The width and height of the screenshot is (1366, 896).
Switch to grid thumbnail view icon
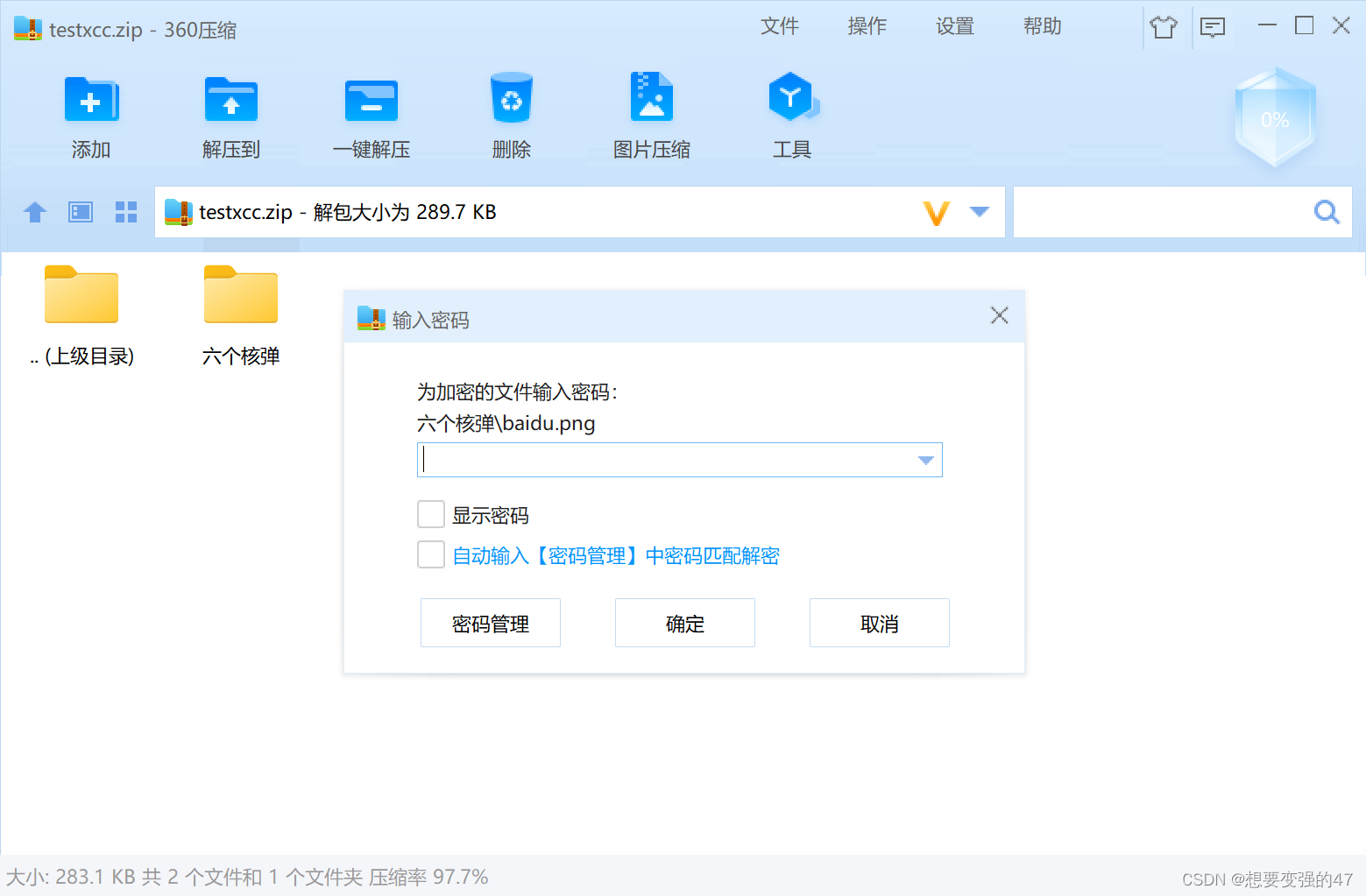click(126, 212)
